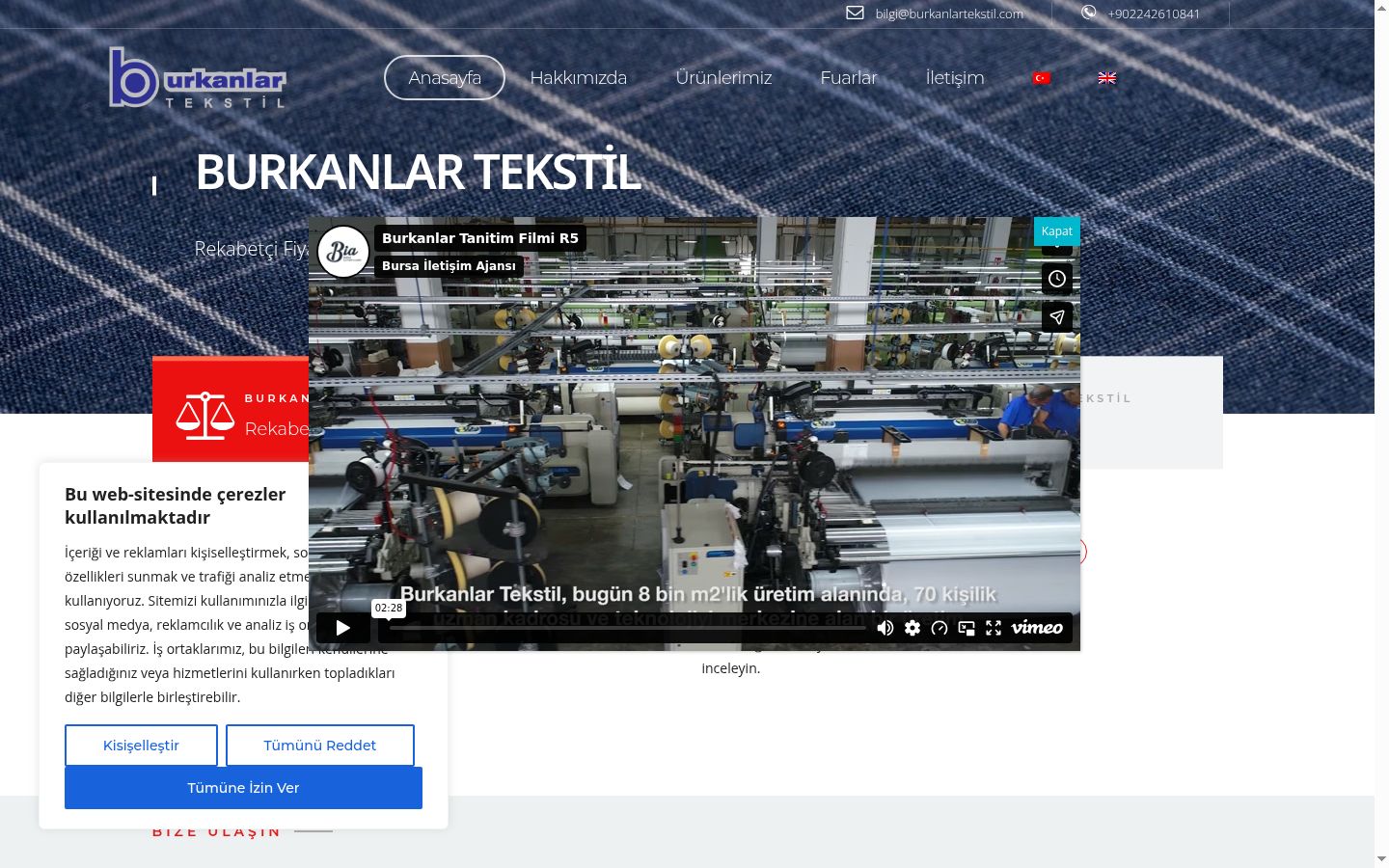Click the page scrollbar down arrow
The height and width of the screenshot is (868, 1389).
[x=1381, y=858]
